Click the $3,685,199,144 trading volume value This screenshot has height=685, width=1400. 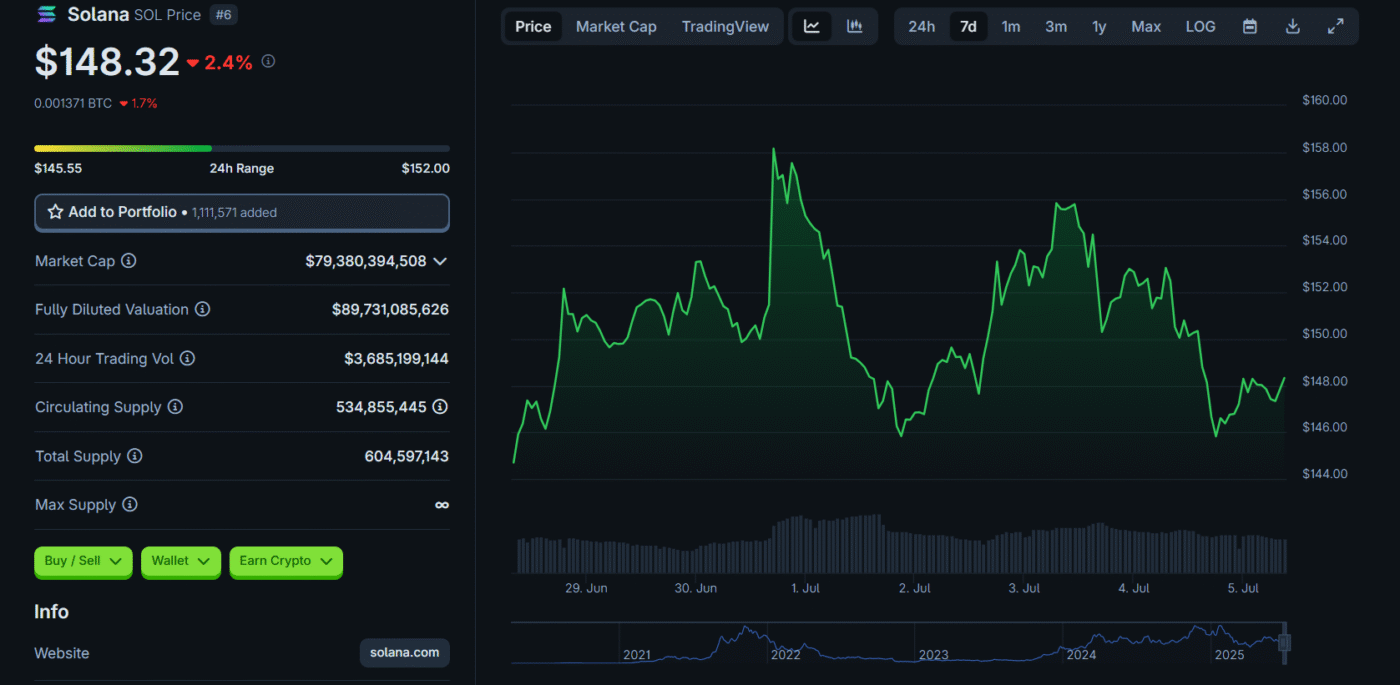[396, 358]
